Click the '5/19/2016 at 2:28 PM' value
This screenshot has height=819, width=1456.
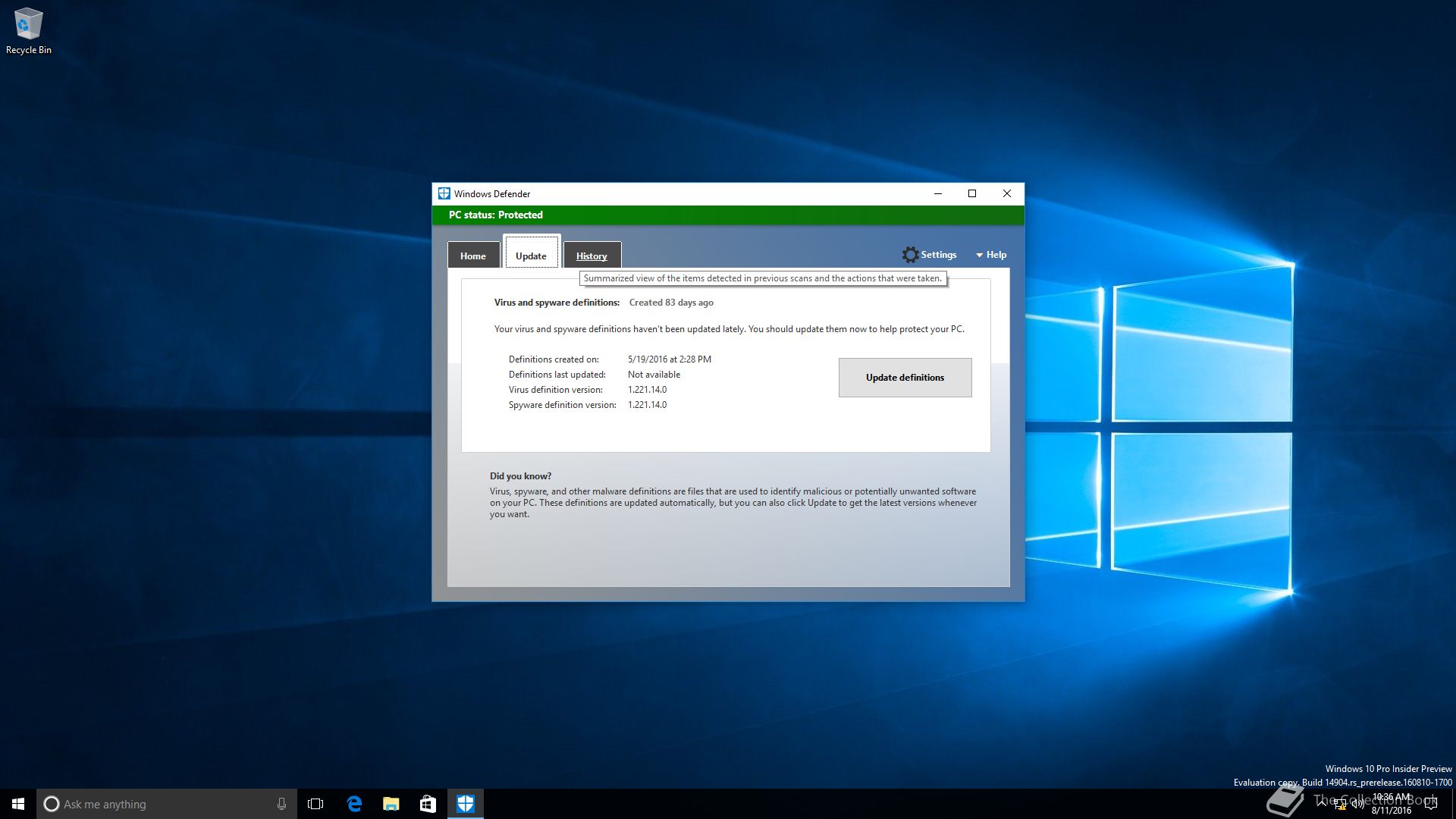coord(670,359)
